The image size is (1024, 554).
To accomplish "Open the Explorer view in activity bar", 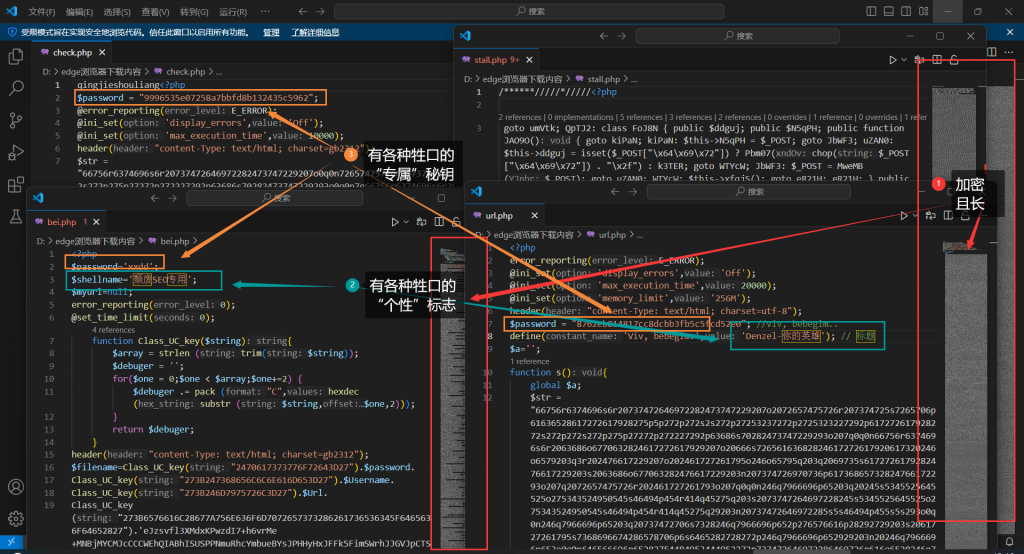I will (16, 57).
